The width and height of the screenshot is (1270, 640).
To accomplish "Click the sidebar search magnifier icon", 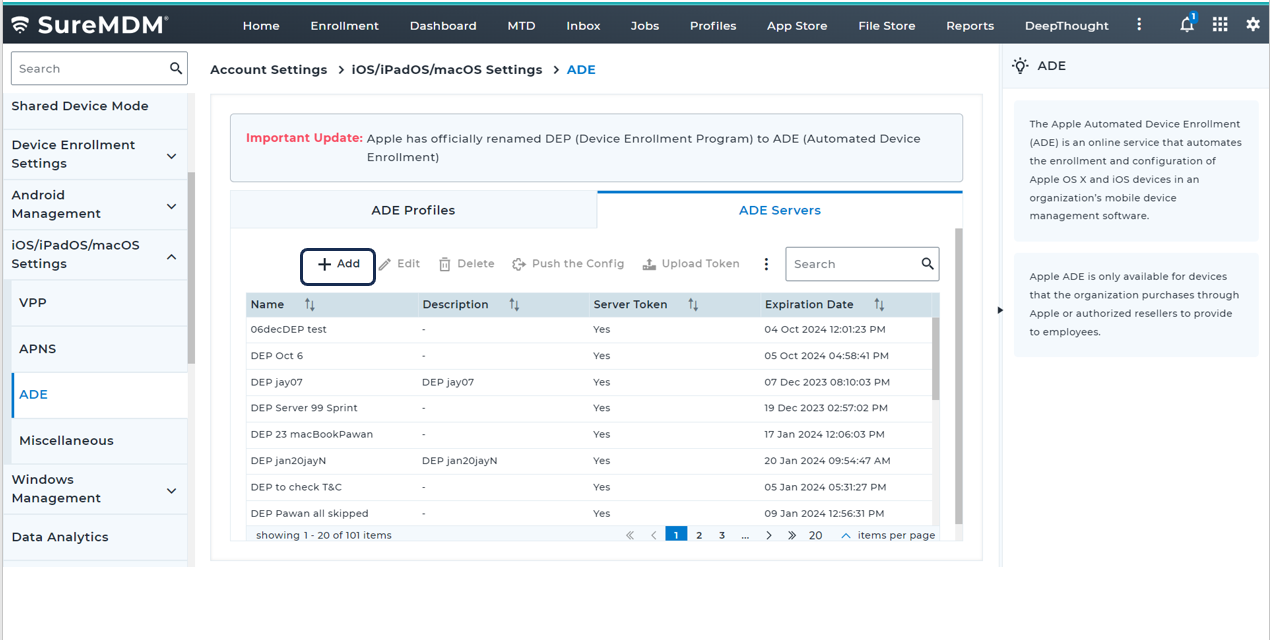I will (x=176, y=68).
